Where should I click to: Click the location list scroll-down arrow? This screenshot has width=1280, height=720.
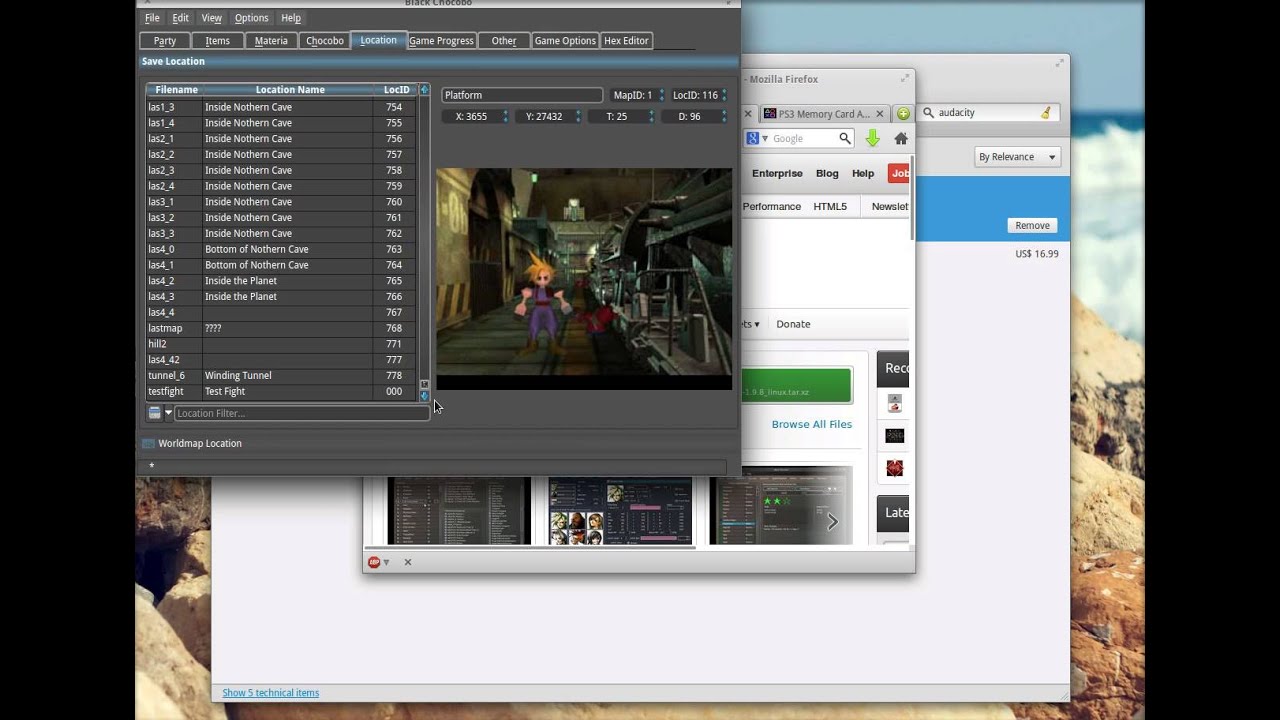click(x=424, y=396)
